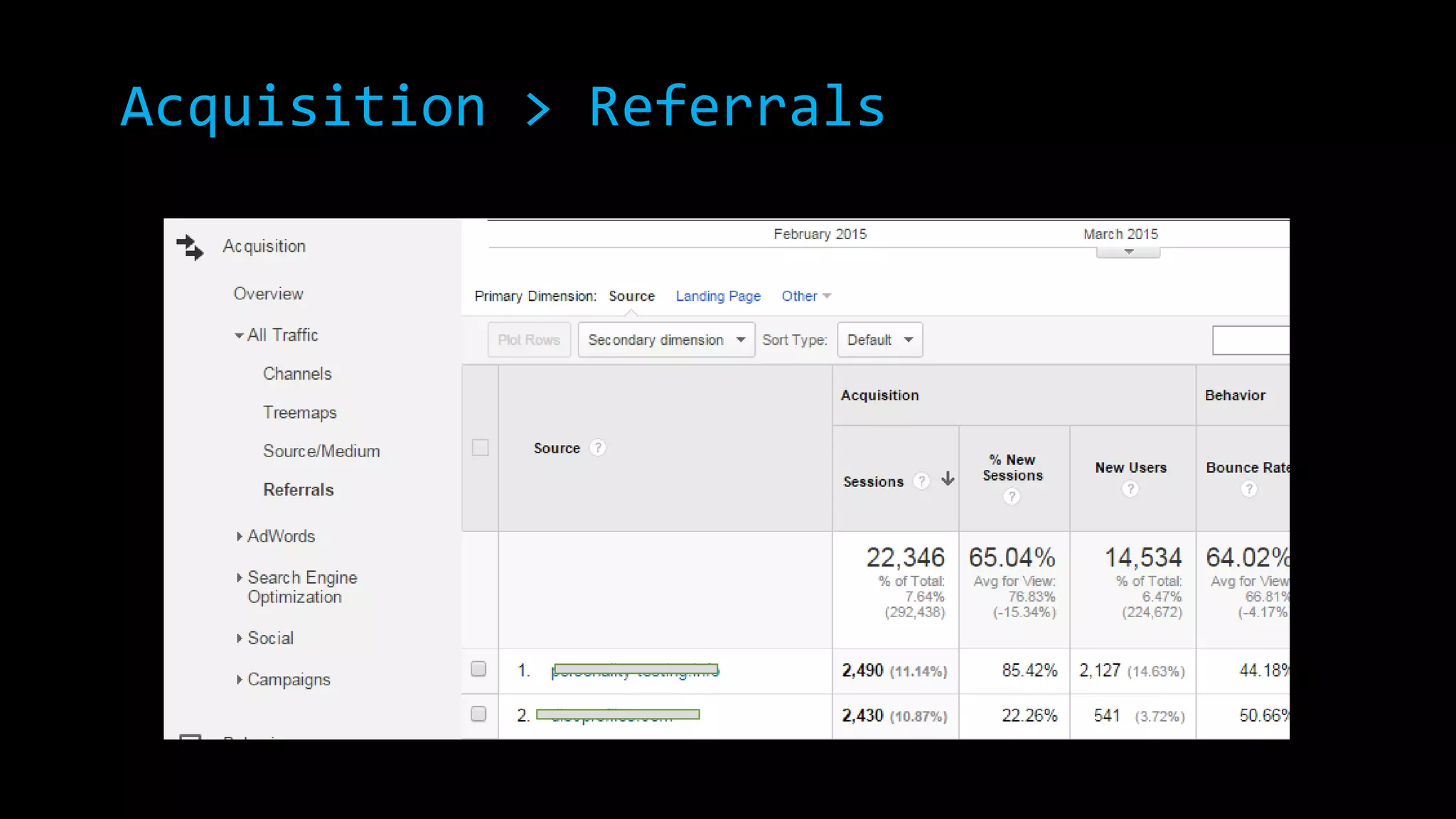The width and height of the screenshot is (1456, 819).
Task: Collapse the All Traffic section
Action: [x=239, y=336]
